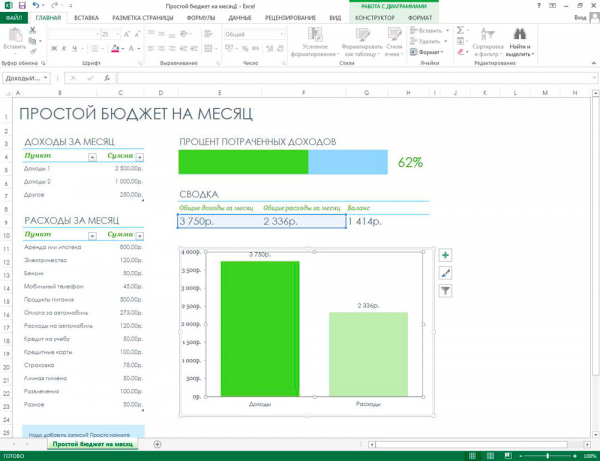Click the Copy icon in clipboard group
Image resolution: width=600 pixels, height=461 pixels.
click(x=33, y=41)
